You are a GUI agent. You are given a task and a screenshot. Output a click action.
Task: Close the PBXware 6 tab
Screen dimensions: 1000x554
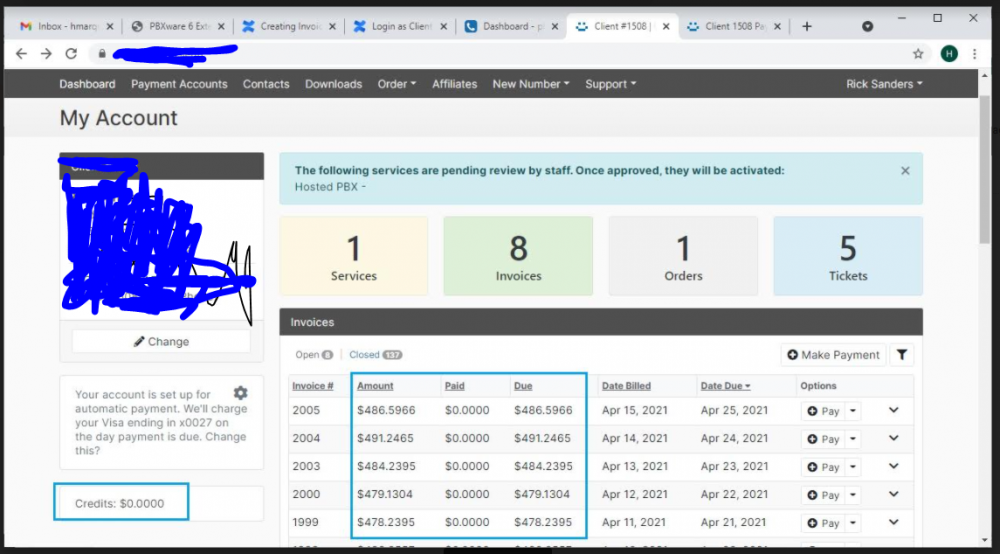(x=221, y=26)
